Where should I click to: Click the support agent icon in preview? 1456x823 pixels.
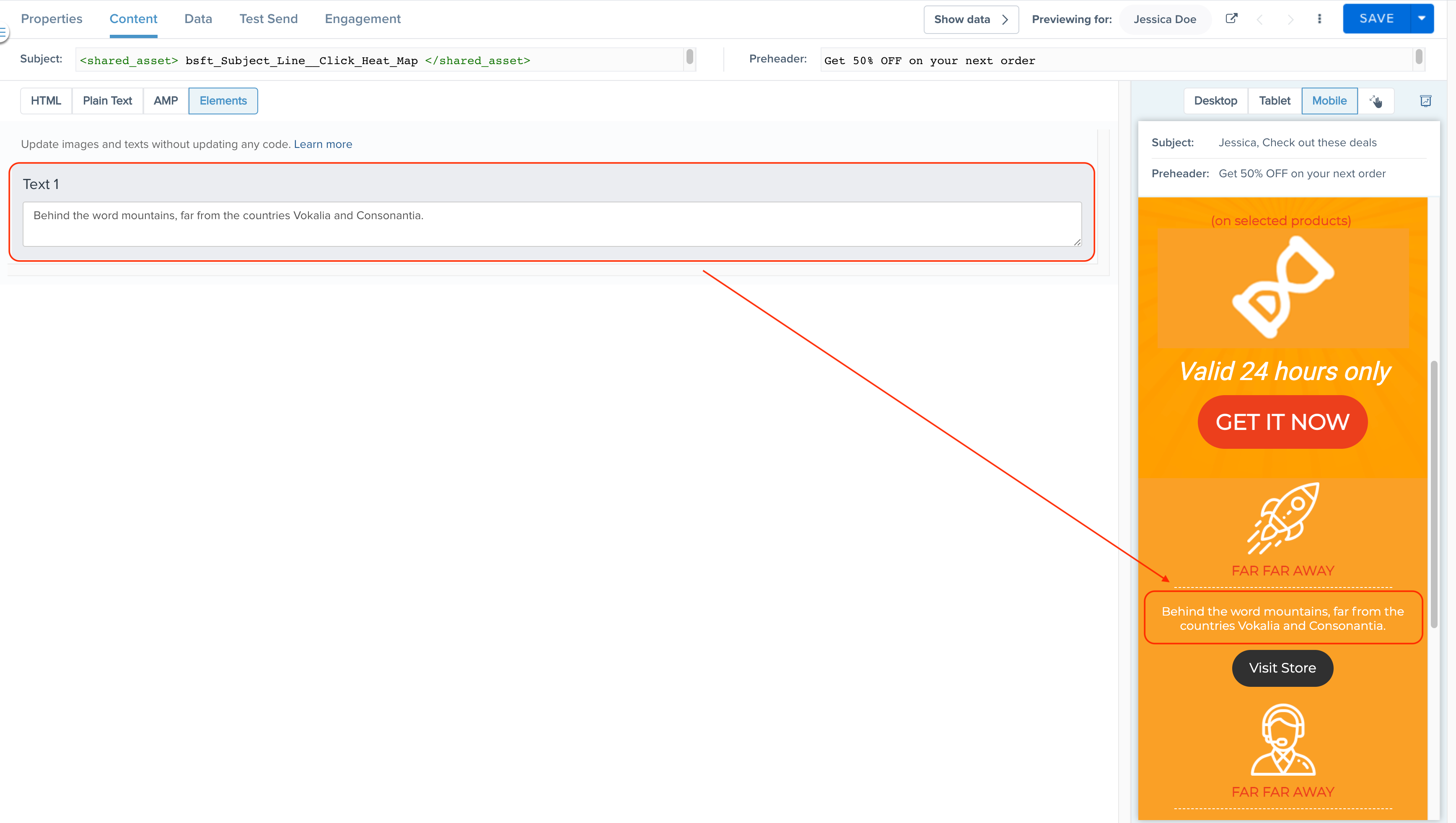pos(1283,739)
